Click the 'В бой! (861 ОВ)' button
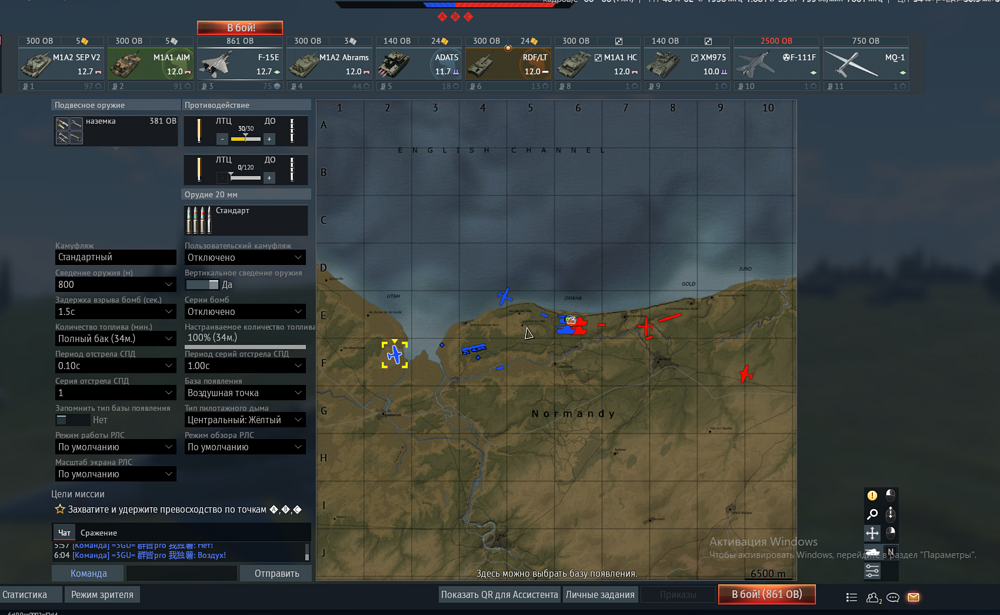The height and width of the screenshot is (615, 1000). click(x=767, y=594)
